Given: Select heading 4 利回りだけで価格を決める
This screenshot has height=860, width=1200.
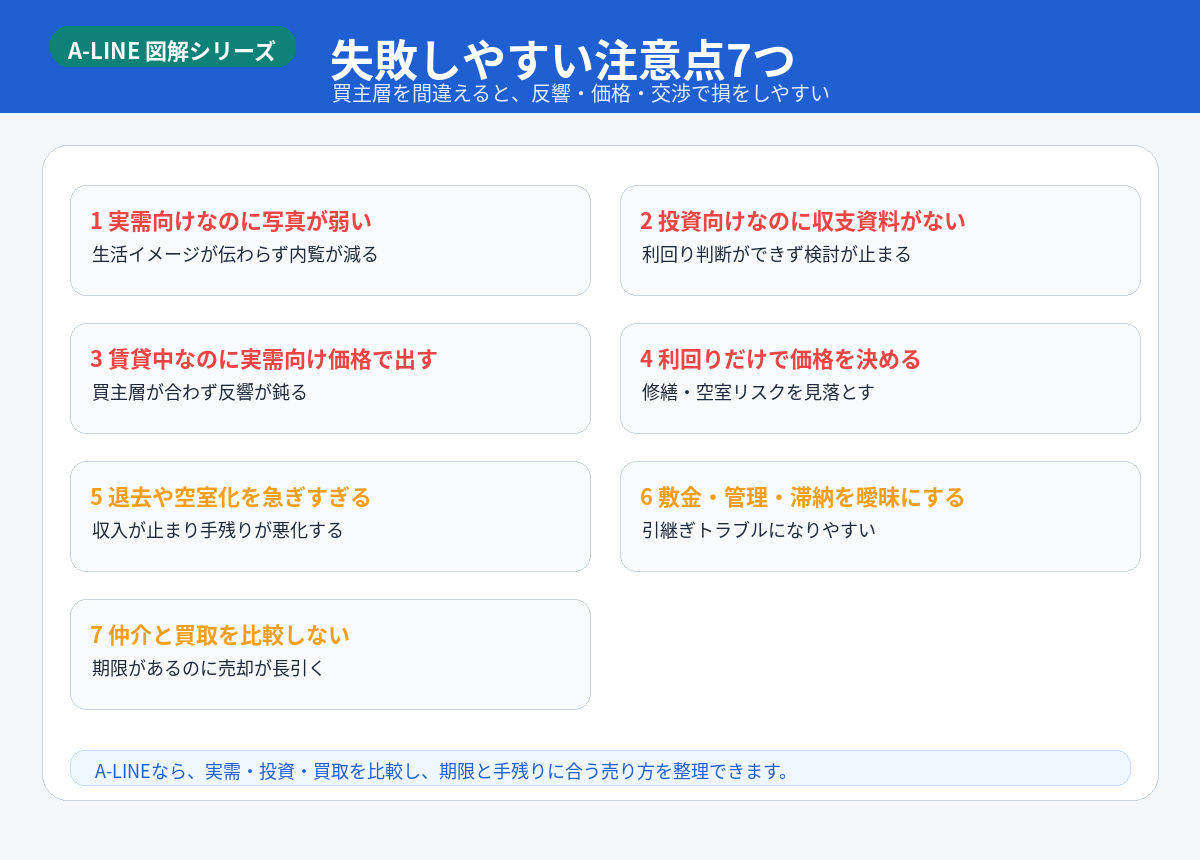Looking at the screenshot, I should point(781,358).
